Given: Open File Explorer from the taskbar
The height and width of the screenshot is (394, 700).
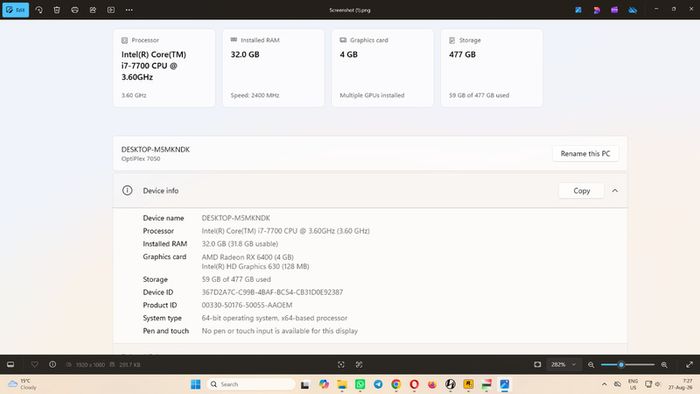Looking at the screenshot, I should (x=342, y=384).
